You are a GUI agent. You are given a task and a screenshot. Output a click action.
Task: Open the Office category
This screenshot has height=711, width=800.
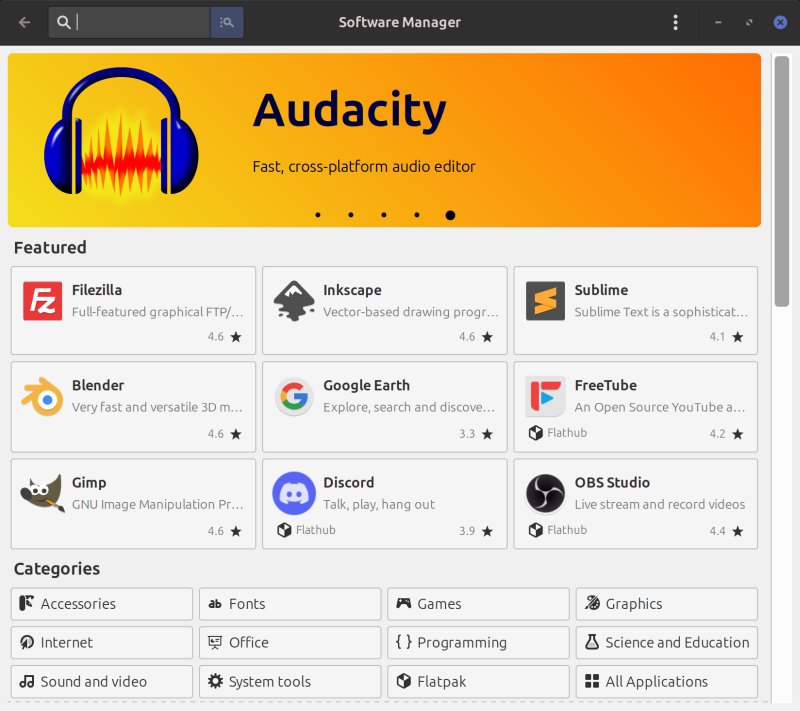pos(290,643)
